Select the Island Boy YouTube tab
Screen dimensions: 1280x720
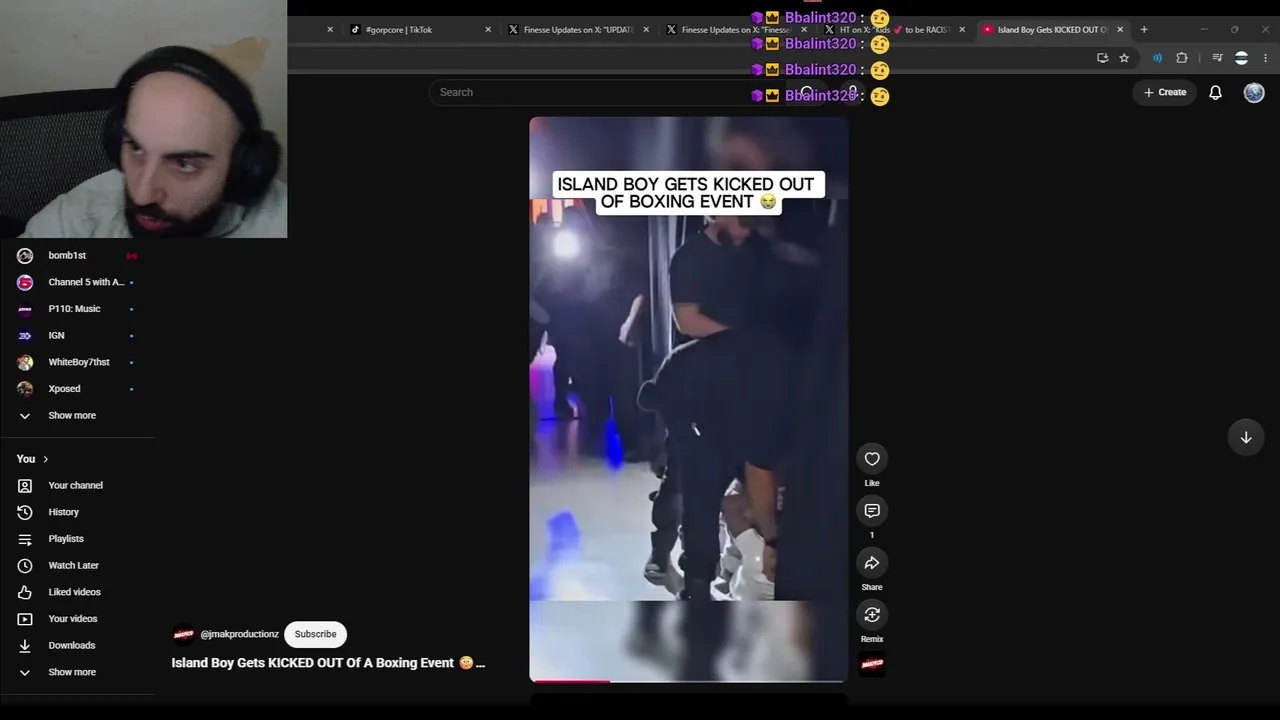click(x=1050, y=30)
